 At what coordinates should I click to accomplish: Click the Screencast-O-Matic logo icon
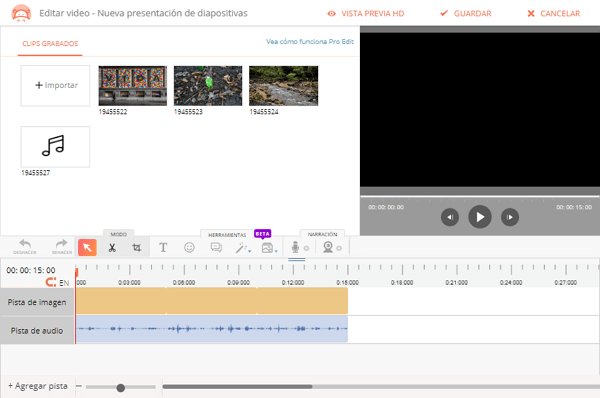click(21, 13)
